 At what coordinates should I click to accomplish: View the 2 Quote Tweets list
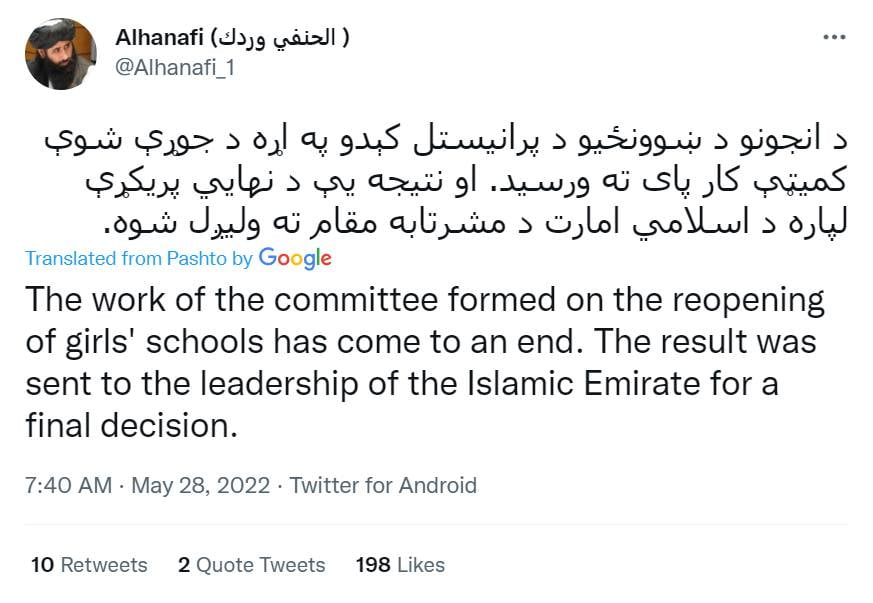251,565
